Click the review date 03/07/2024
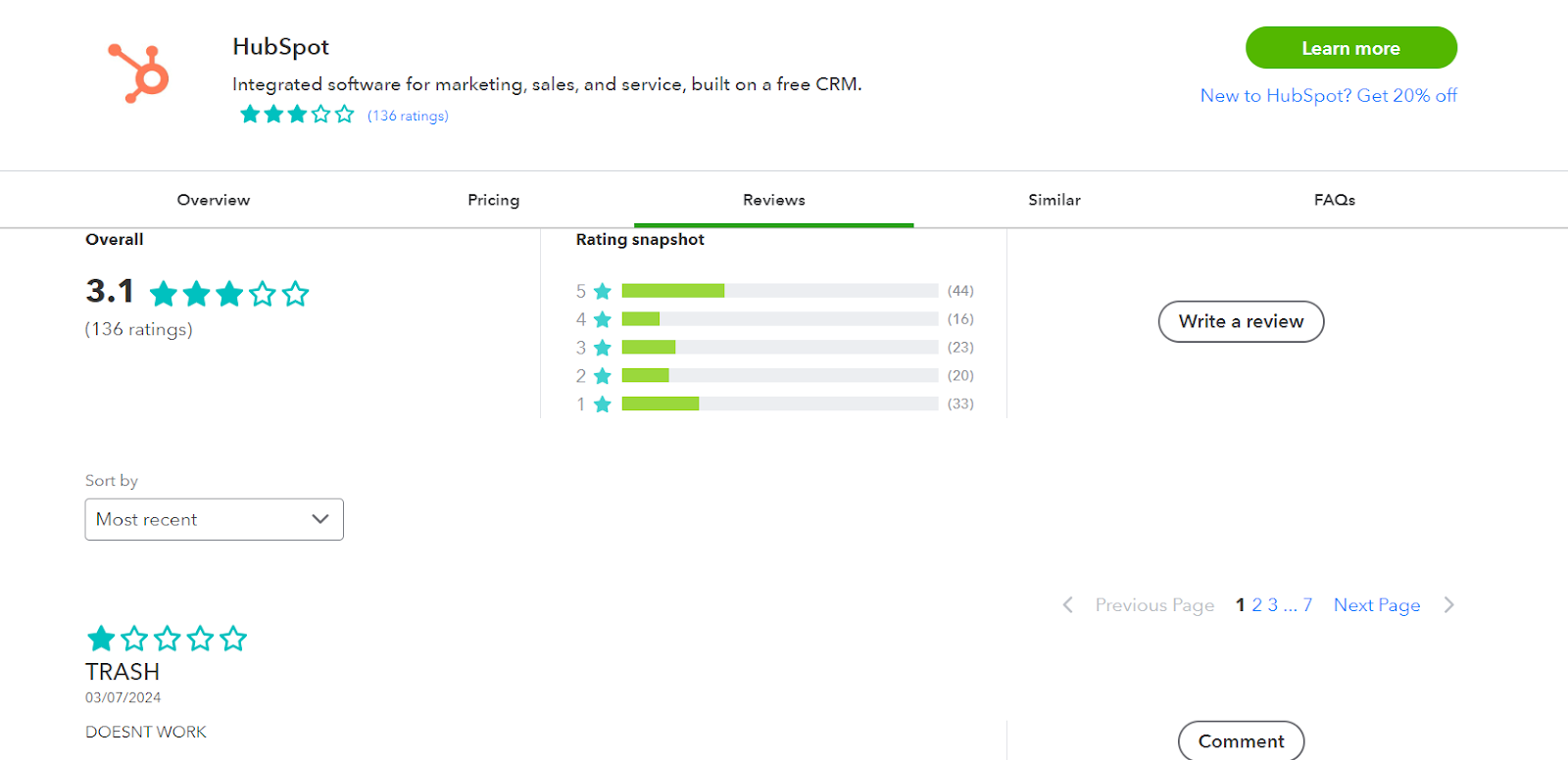 click(x=123, y=697)
